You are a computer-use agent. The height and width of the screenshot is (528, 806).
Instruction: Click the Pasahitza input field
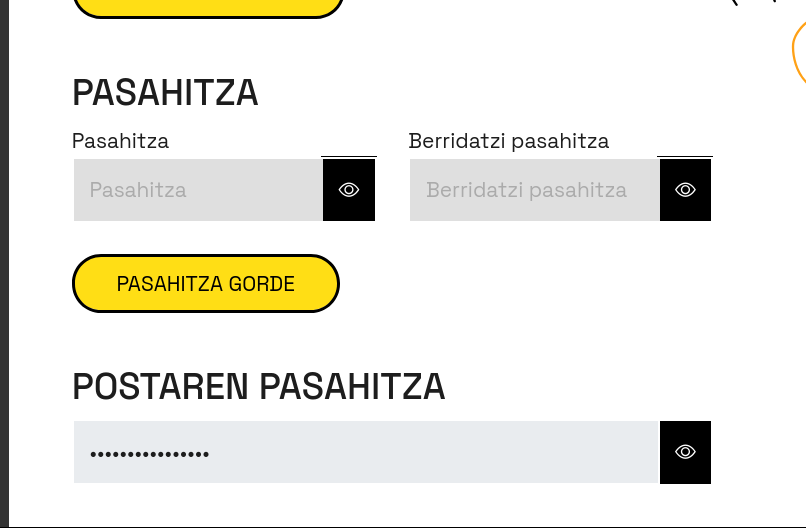pos(198,190)
